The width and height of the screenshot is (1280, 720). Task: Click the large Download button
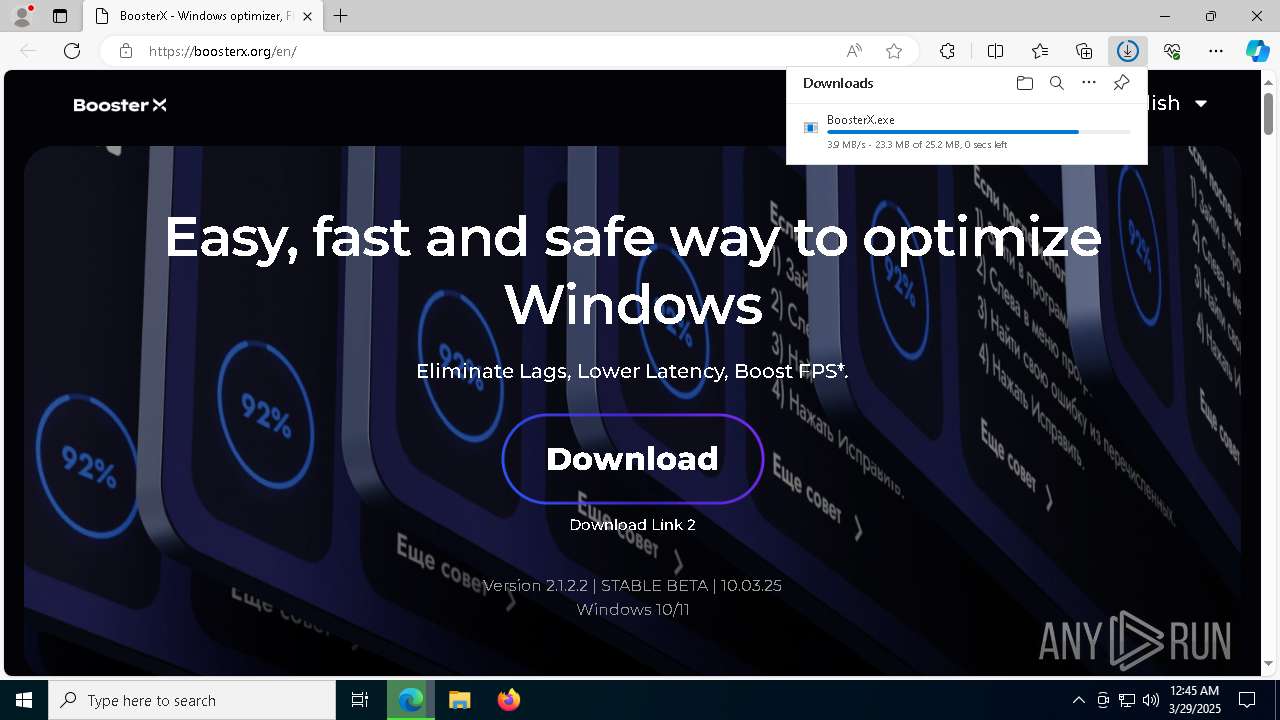[633, 459]
